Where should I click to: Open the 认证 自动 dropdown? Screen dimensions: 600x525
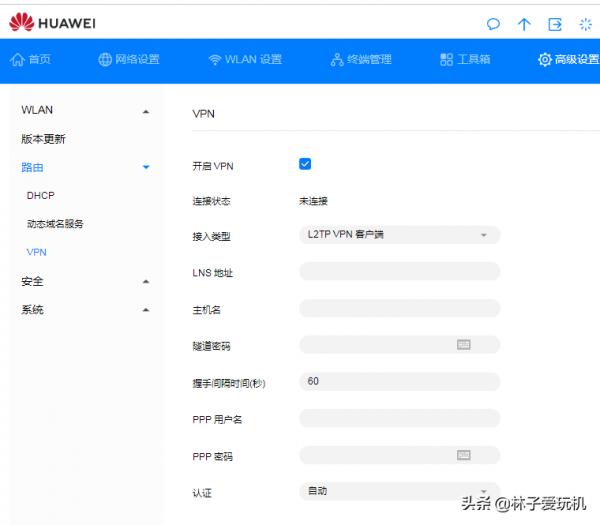(399, 491)
